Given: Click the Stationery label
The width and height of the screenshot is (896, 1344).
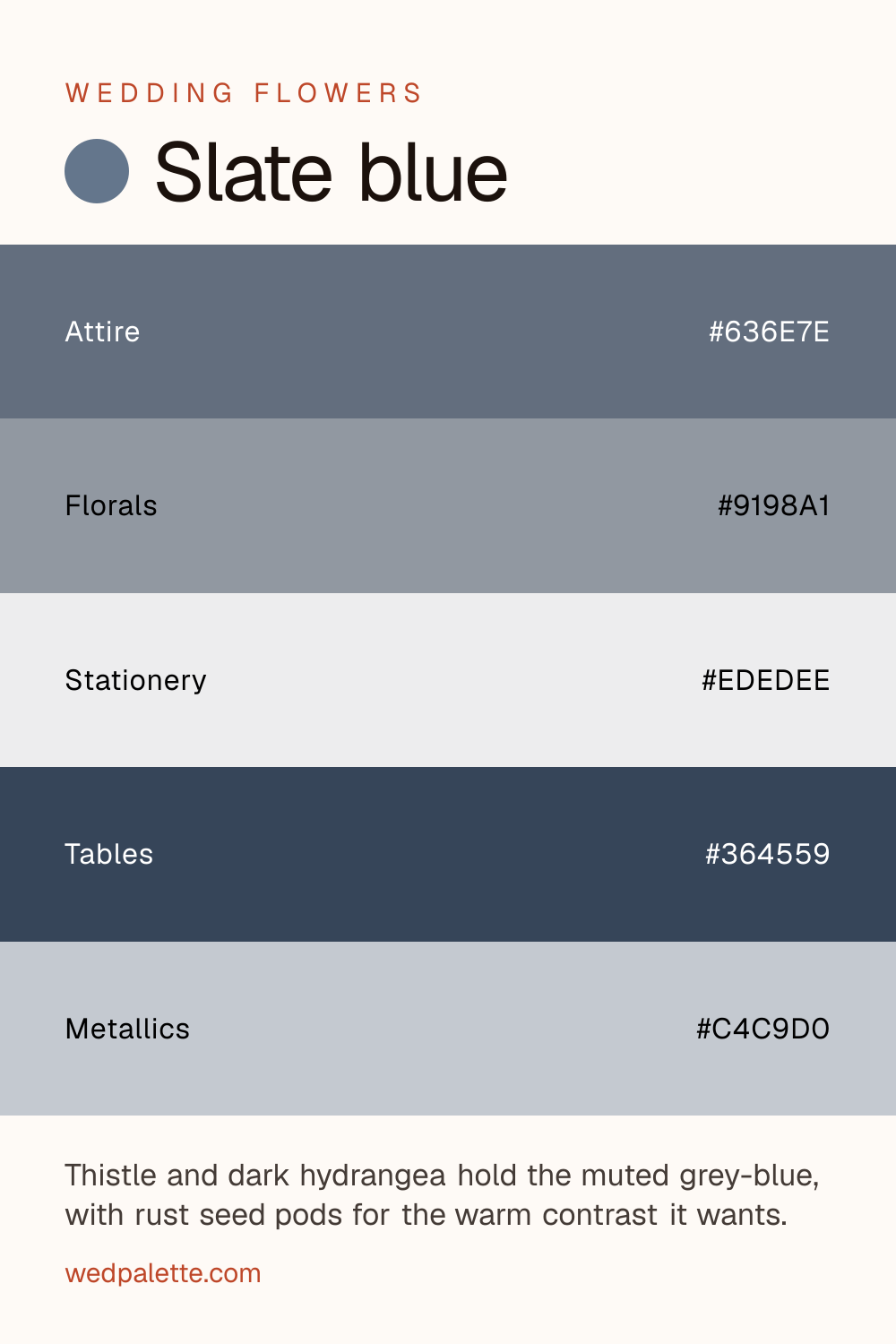Looking at the screenshot, I should coord(135,680).
